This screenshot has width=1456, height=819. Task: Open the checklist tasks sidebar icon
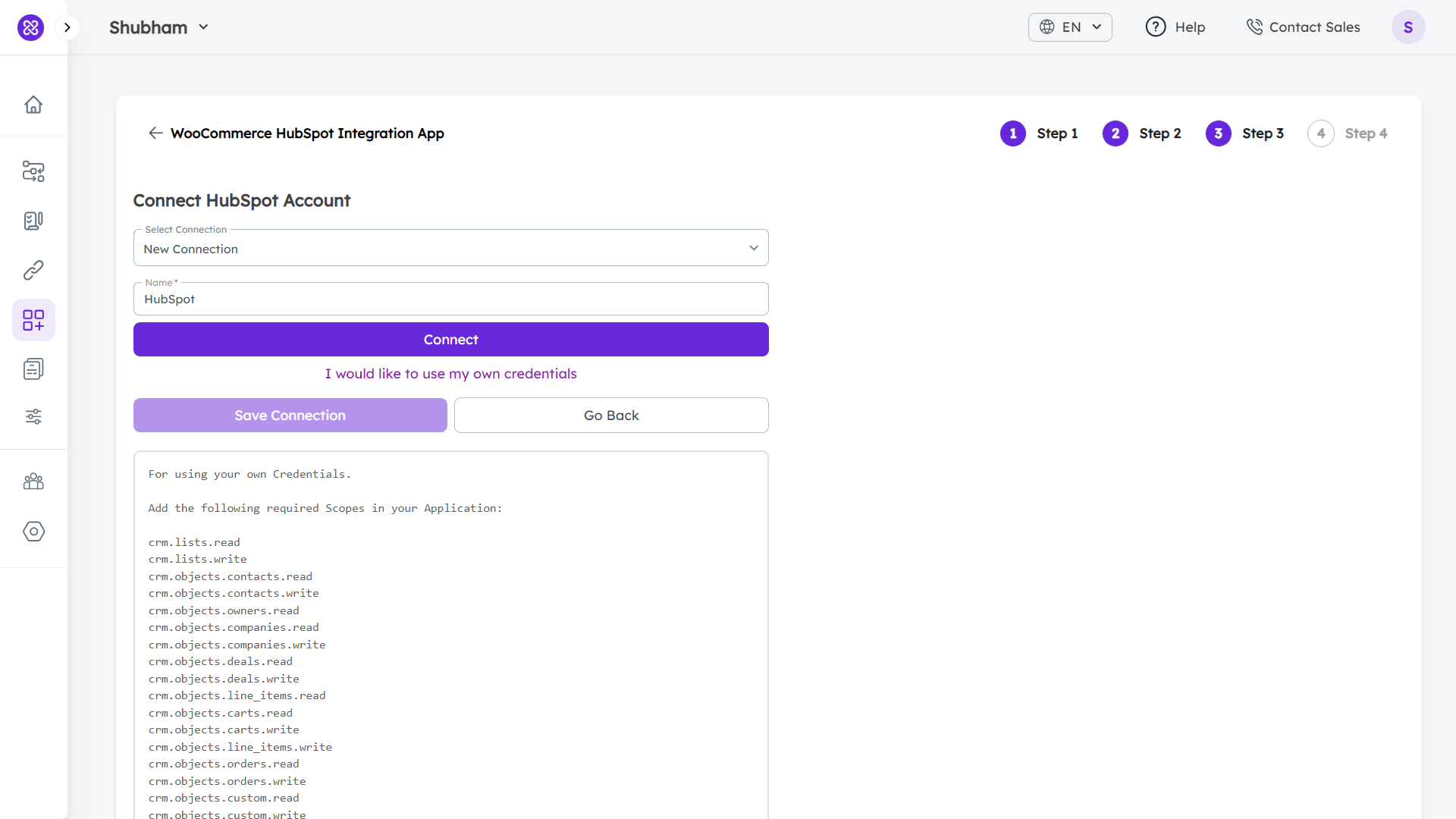pyautogui.click(x=33, y=221)
